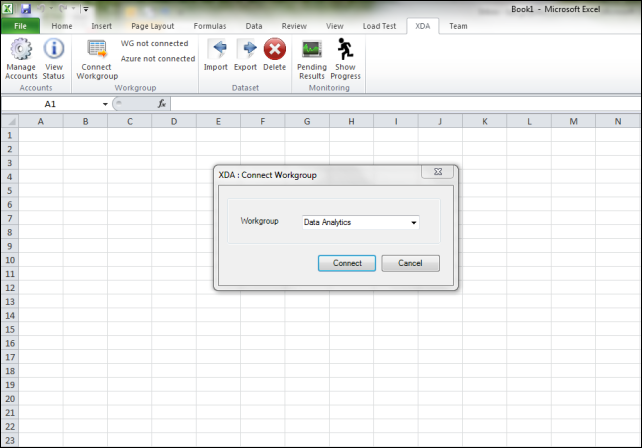Select column K header
This screenshot has width=642, height=448.
pyautogui.click(x=485, y=121)
